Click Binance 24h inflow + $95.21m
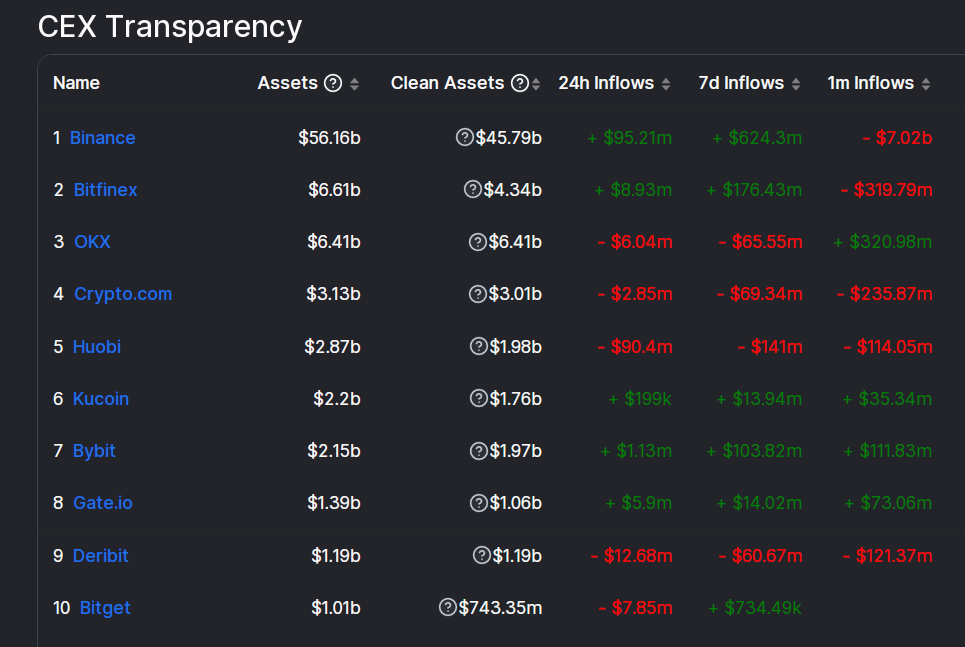 click(630, 138)
